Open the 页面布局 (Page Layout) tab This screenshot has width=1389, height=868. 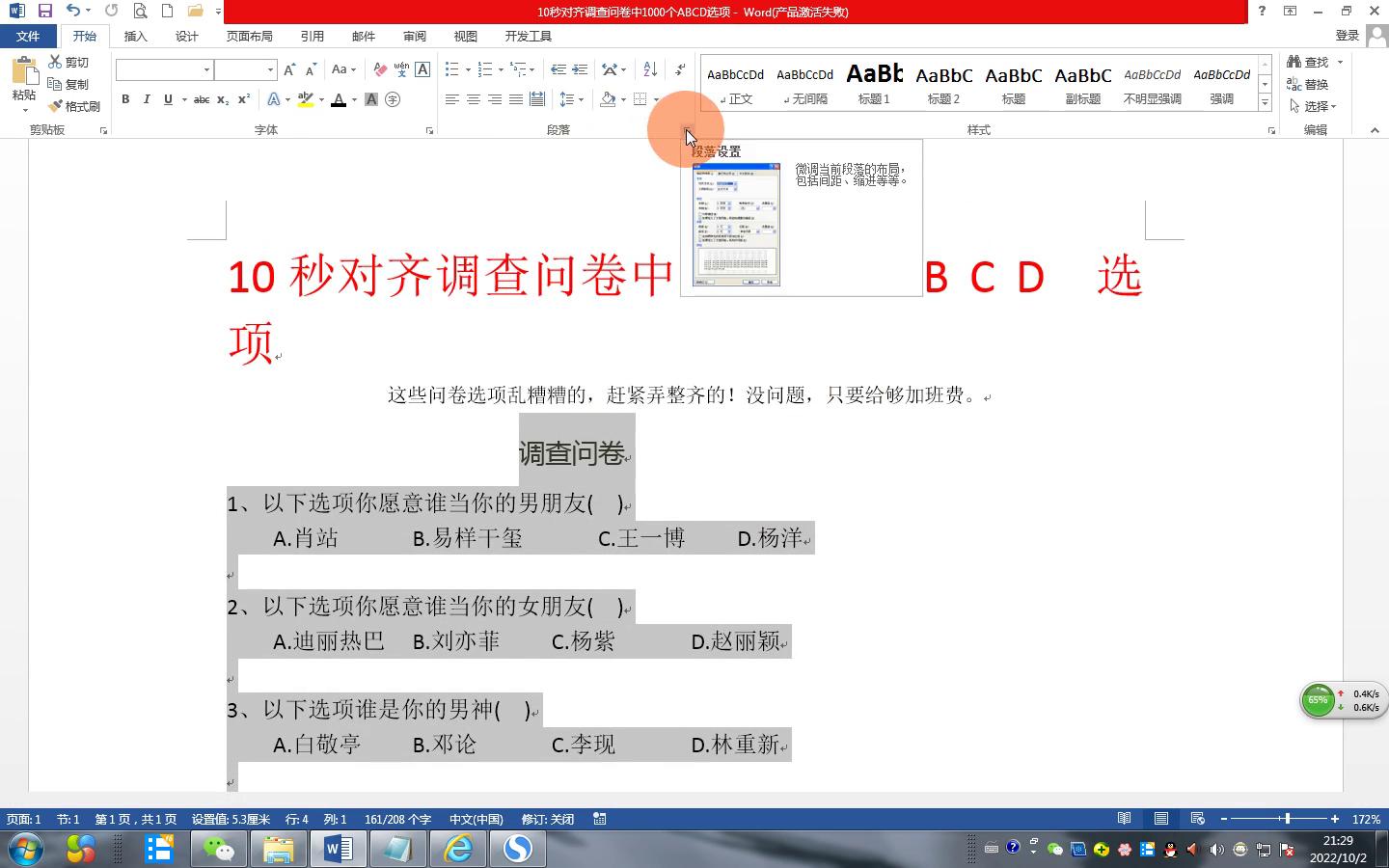[249, 36]
